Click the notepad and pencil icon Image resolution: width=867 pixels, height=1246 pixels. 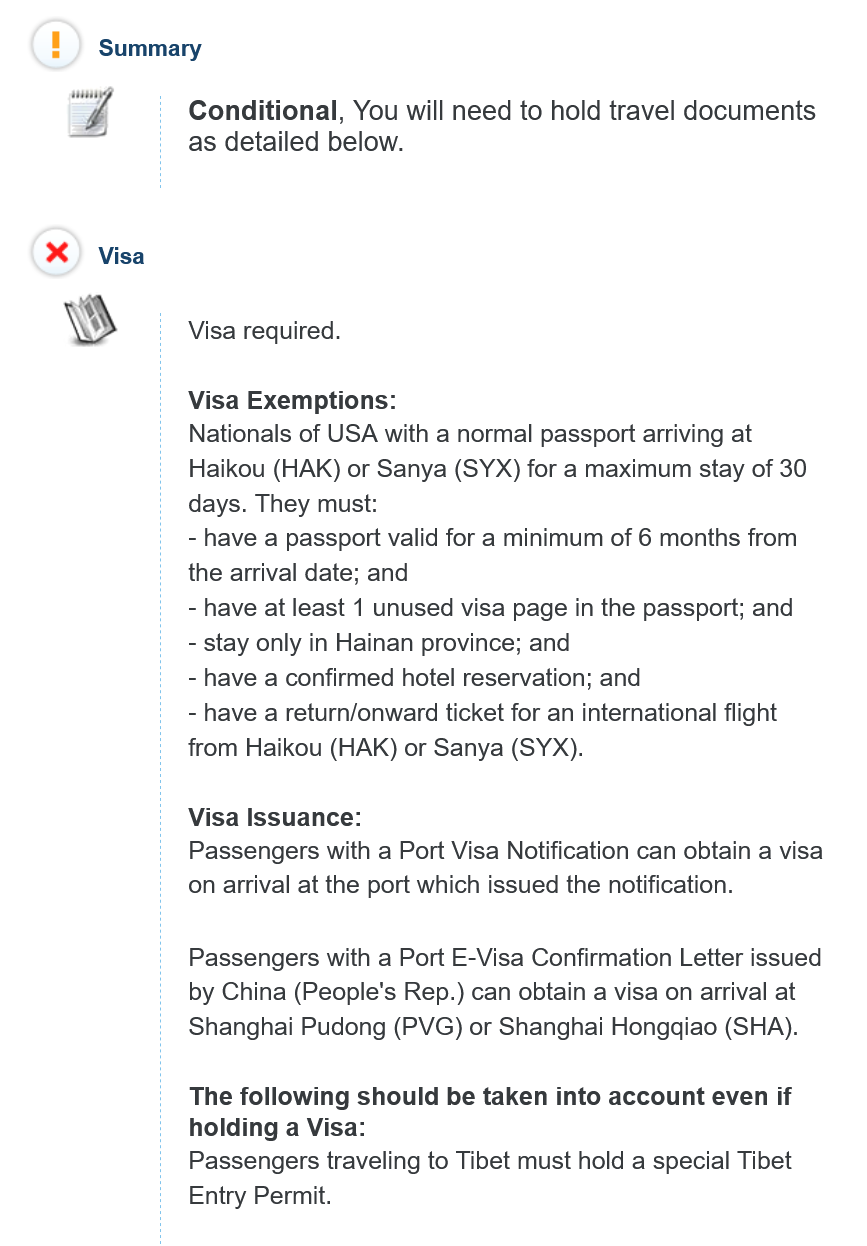coord(89,112)
